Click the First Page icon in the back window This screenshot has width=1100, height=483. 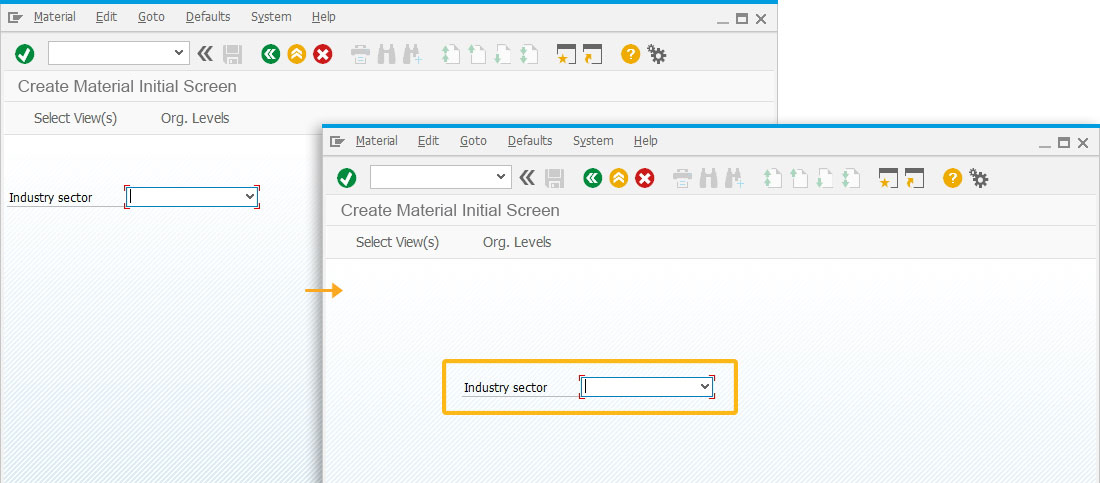(x=450, y=54)
